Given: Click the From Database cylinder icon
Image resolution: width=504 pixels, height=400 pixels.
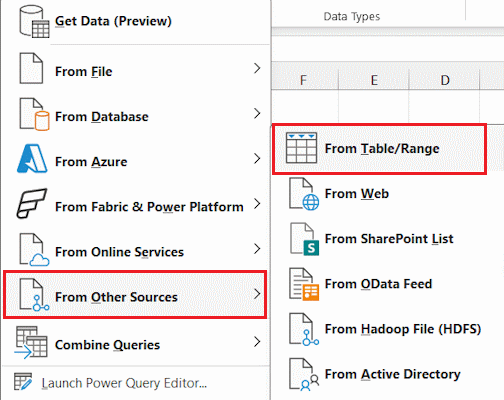Looking at the screenshot, I should tap(34, 114).
